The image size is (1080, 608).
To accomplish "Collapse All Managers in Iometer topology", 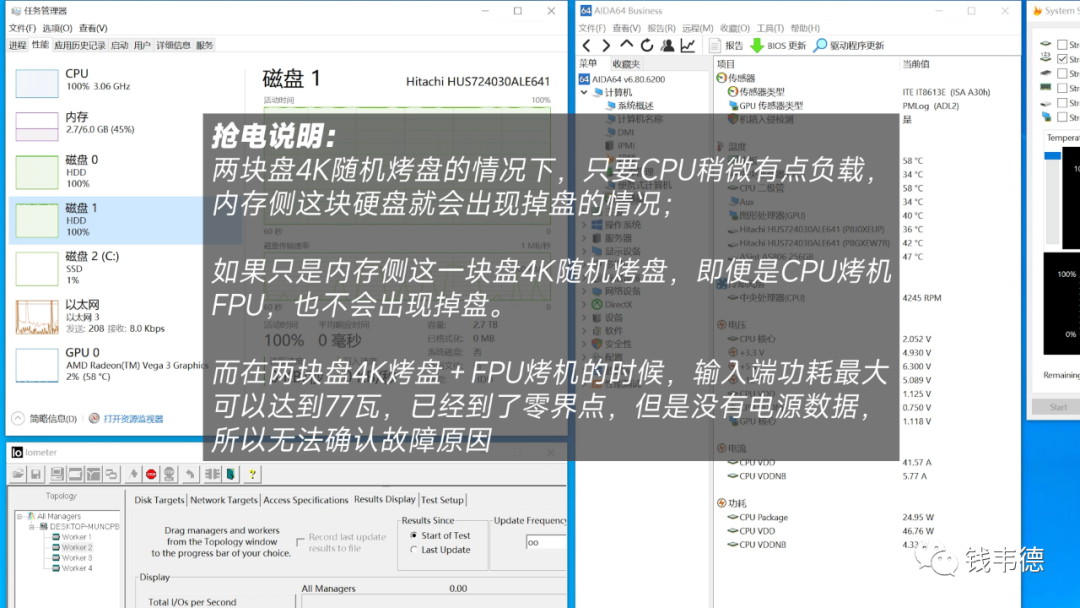I will tap(20, 516).
